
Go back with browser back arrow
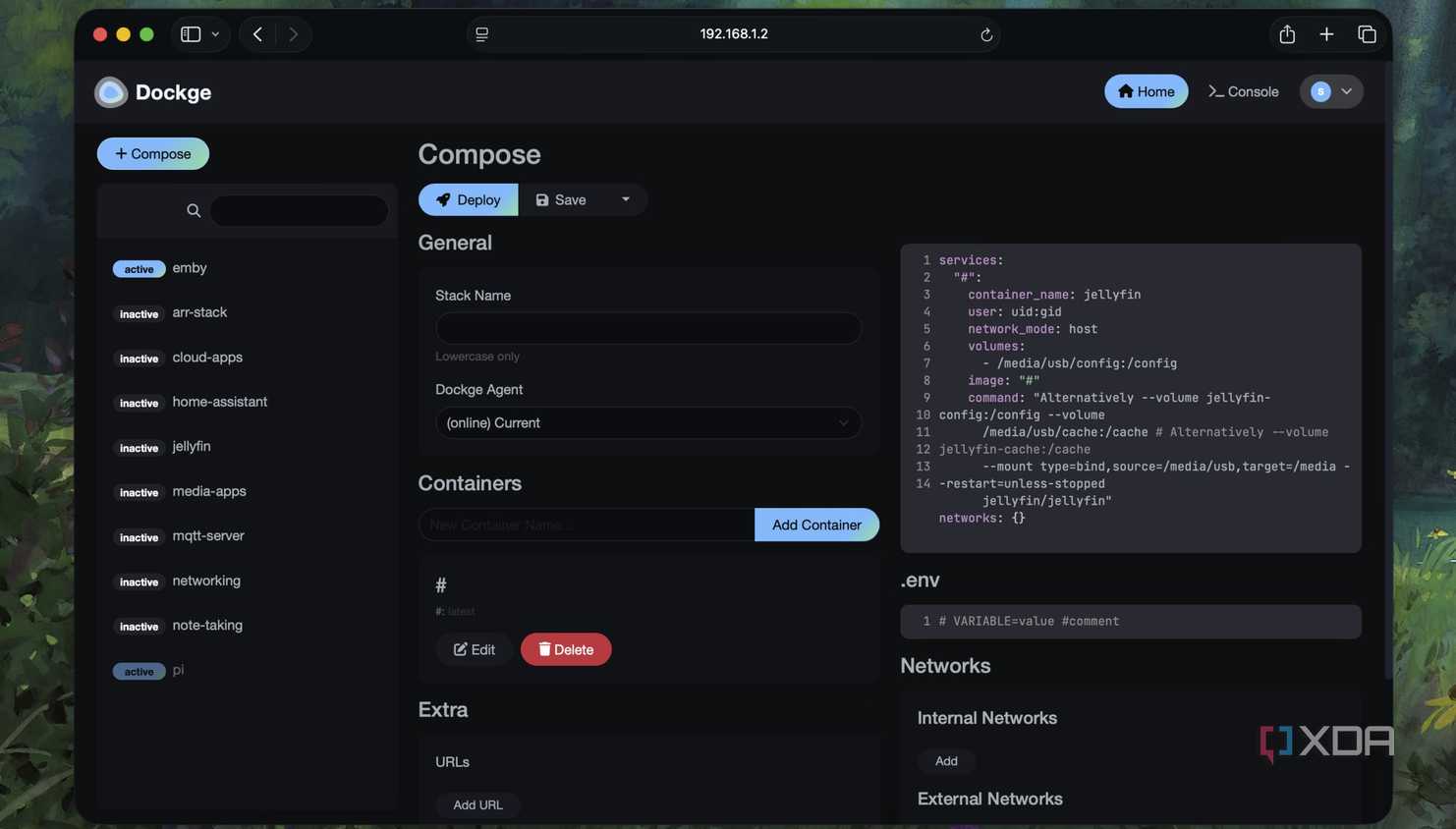(257, 34)
